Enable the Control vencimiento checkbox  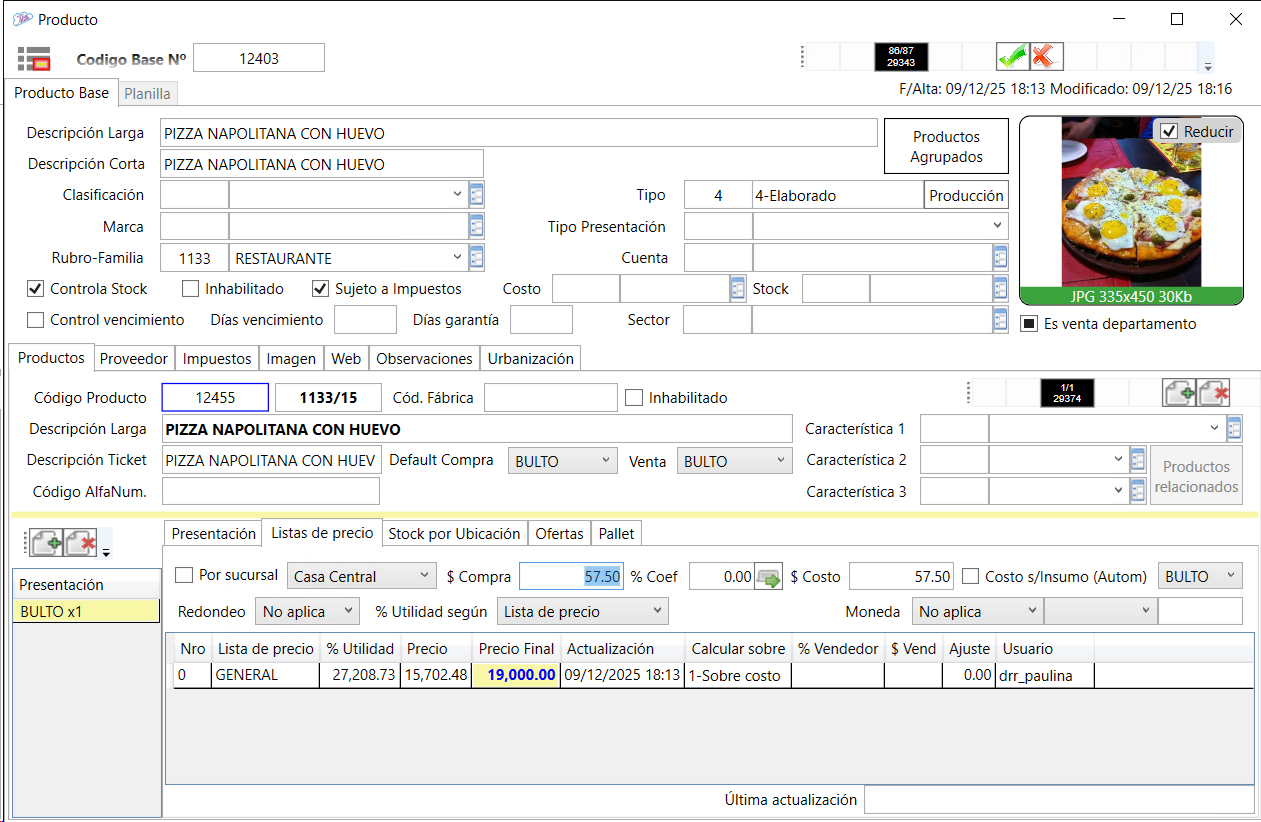pos(36,320)
